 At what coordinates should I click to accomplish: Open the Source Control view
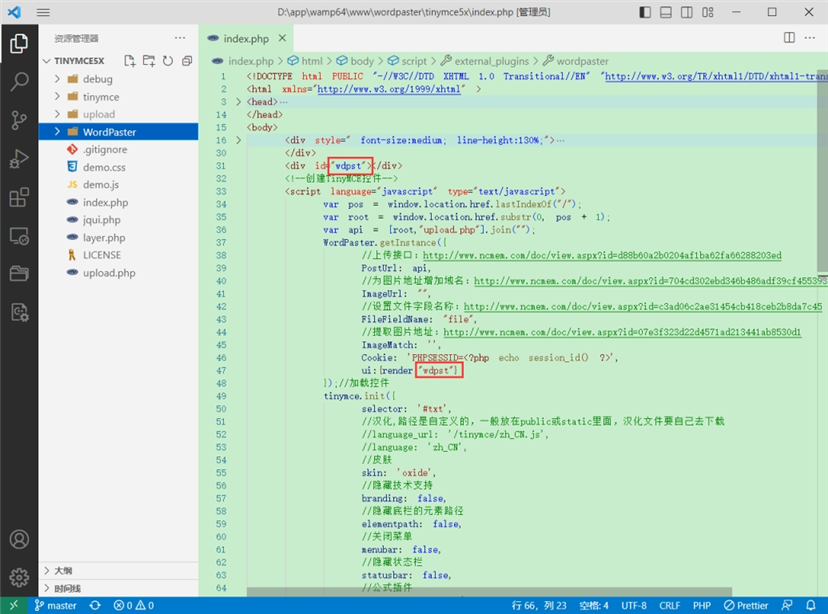click(19, 120)
